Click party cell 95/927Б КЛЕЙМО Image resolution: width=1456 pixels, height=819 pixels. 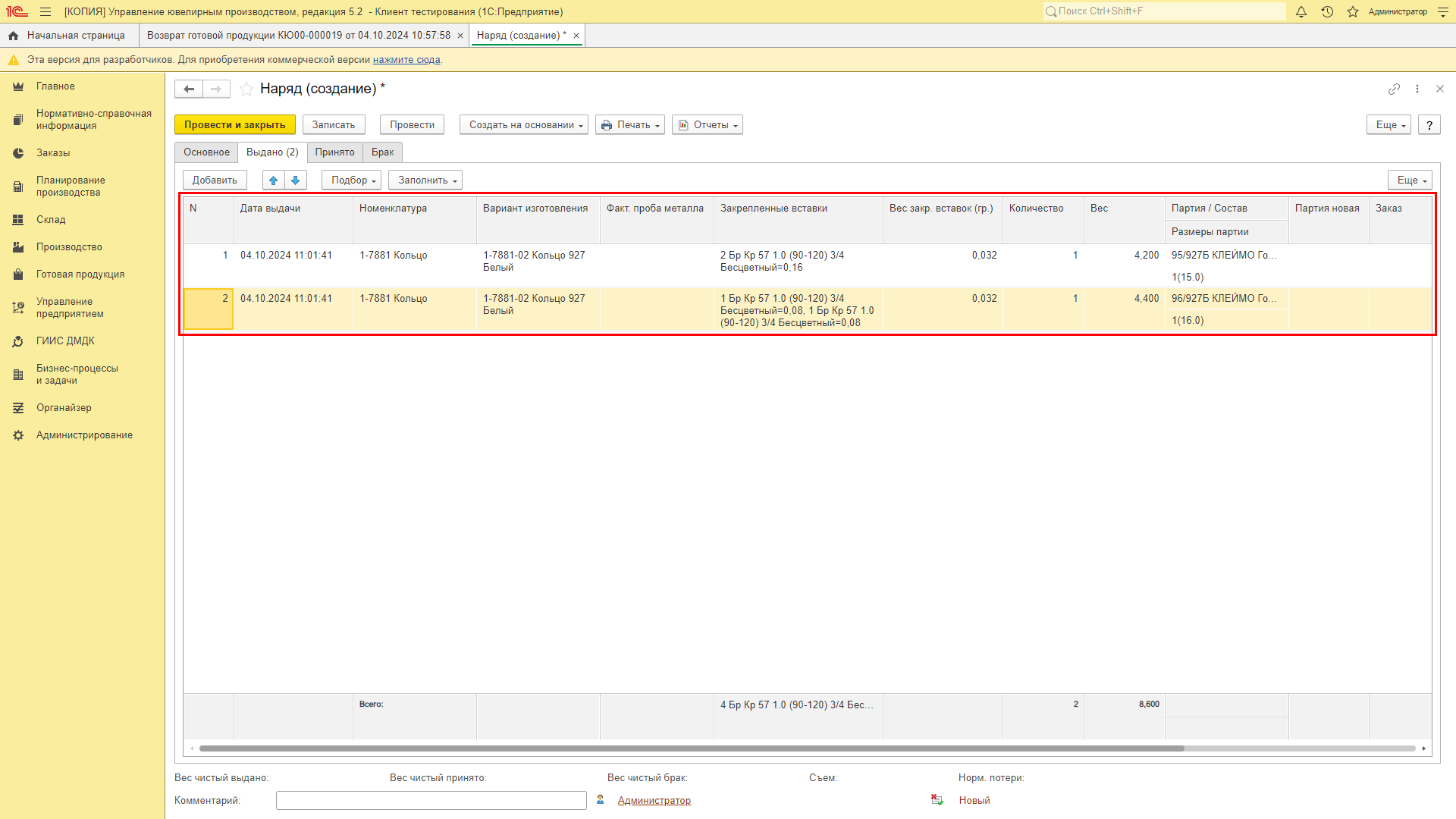1226,256
